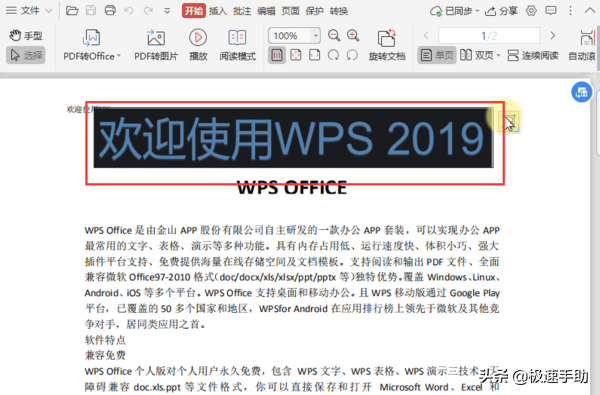Click the open folder icon

click(x=72, y=11)
